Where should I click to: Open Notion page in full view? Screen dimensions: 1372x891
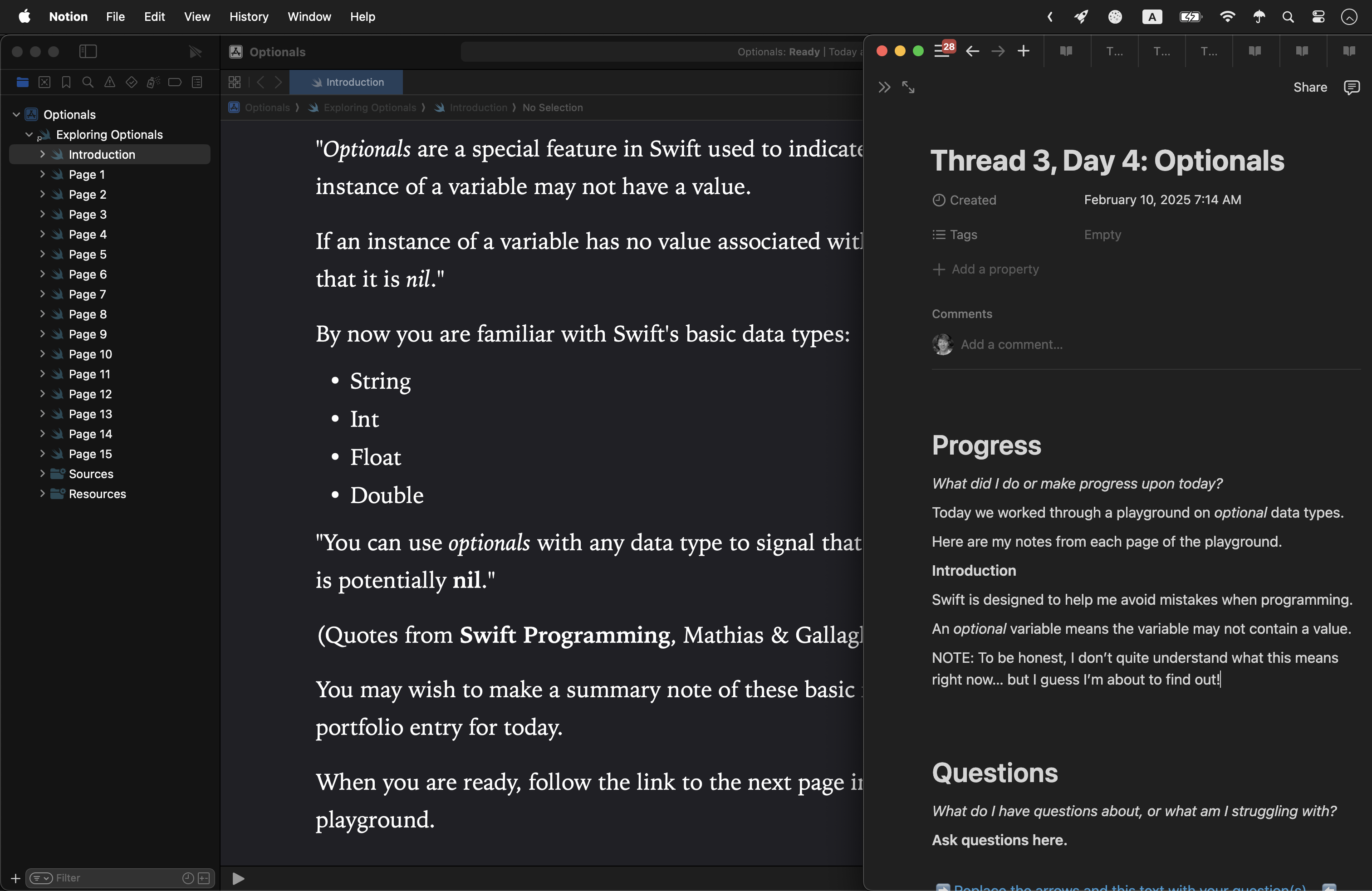click(908, 88)
